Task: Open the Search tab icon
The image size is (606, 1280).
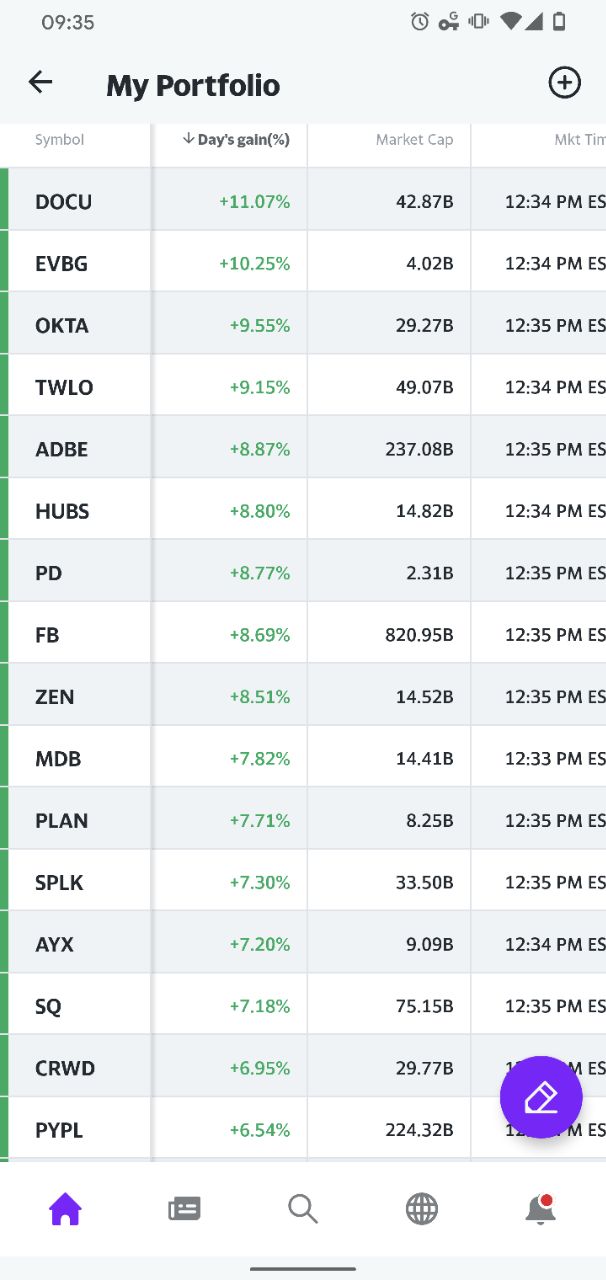Action: coord(303,1209)
